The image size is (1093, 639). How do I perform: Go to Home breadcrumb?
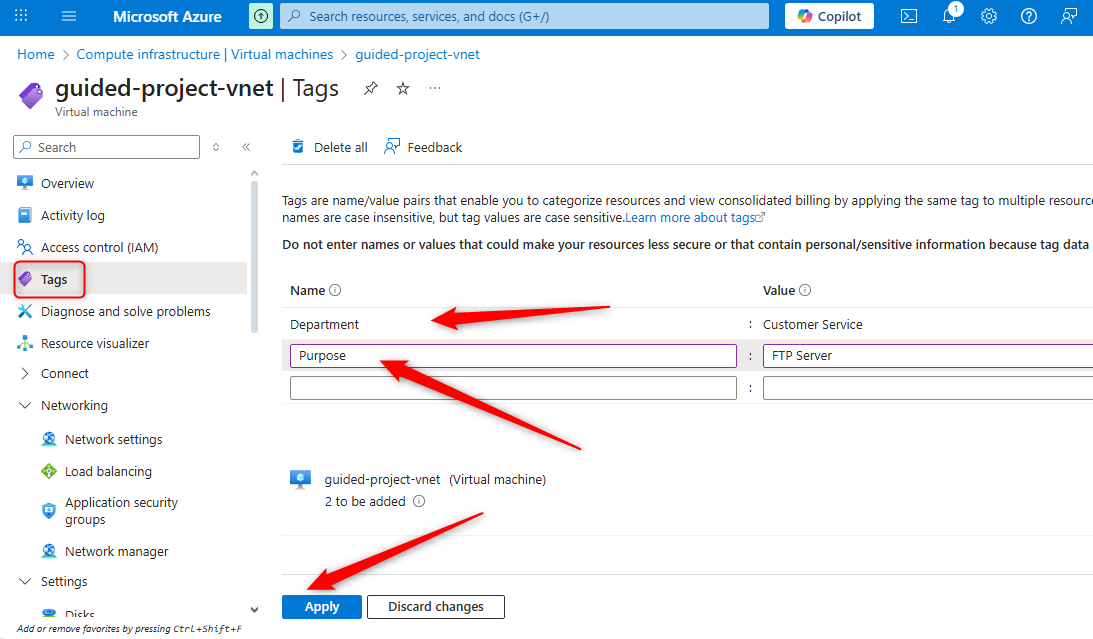pos(36,54)
